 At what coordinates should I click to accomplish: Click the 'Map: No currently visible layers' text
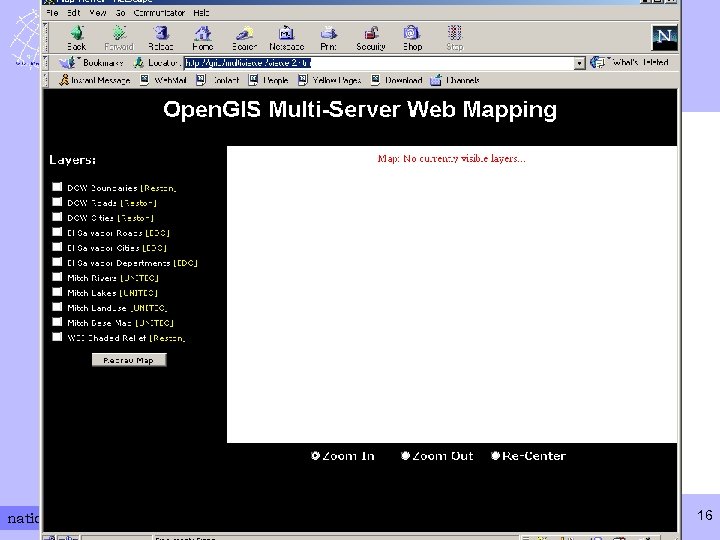coord(451,158)
